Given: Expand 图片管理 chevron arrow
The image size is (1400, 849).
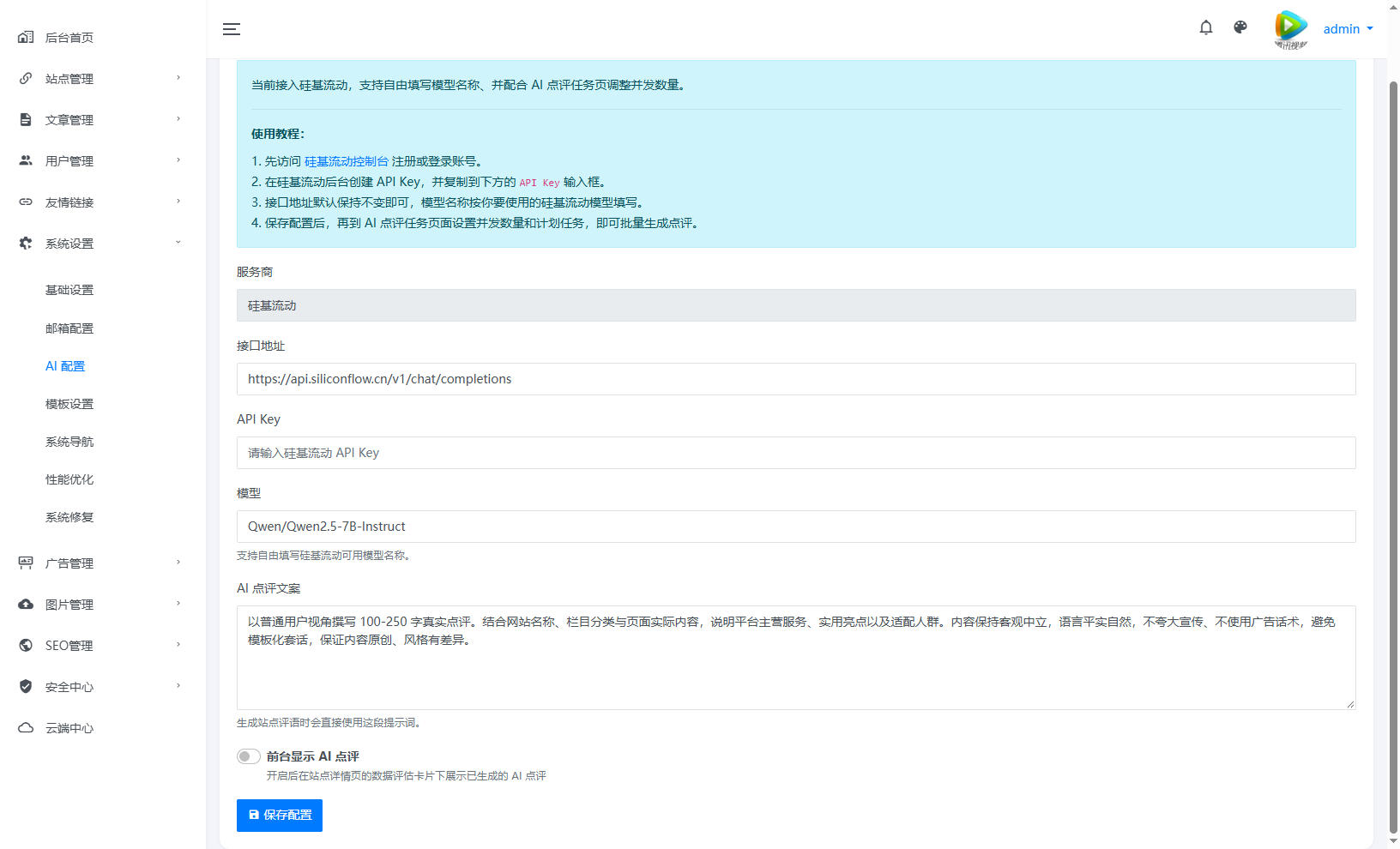Looking at the screenshot, I should point(178,604).
